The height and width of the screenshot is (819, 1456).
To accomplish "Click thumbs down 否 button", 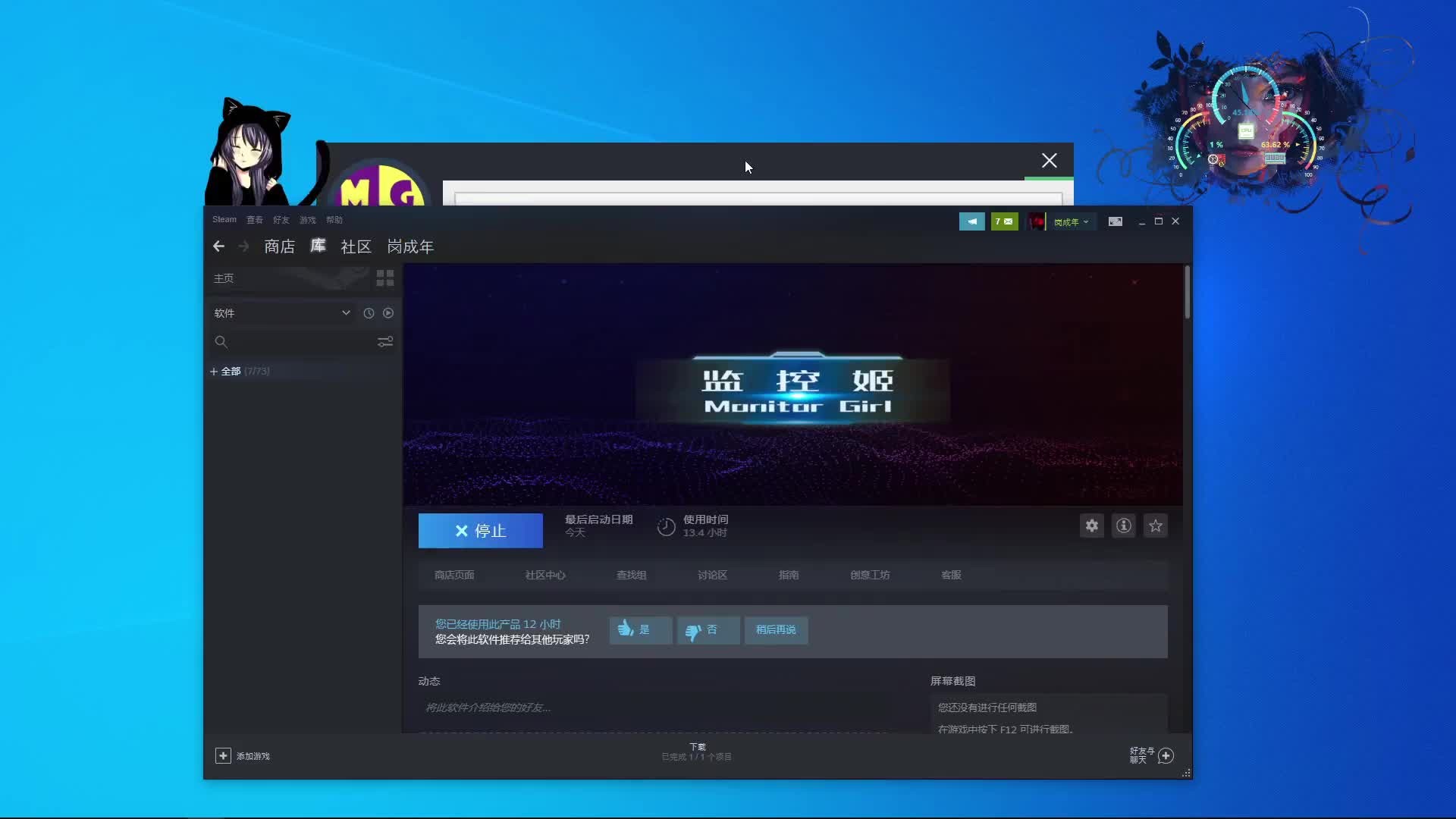I will (x=707, y=629).
